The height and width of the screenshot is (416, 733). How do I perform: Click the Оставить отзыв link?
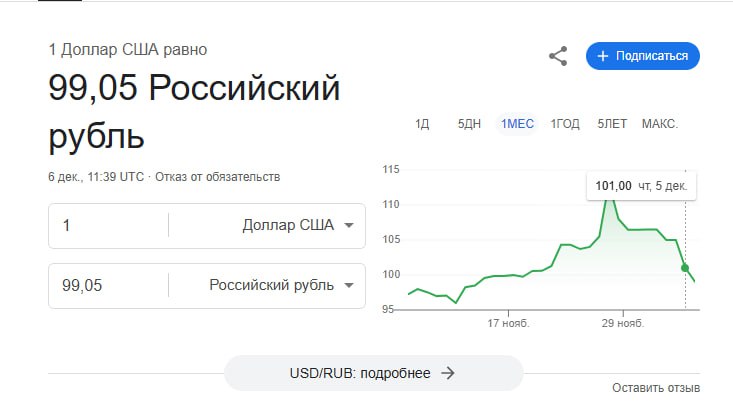tap(655, 388)
